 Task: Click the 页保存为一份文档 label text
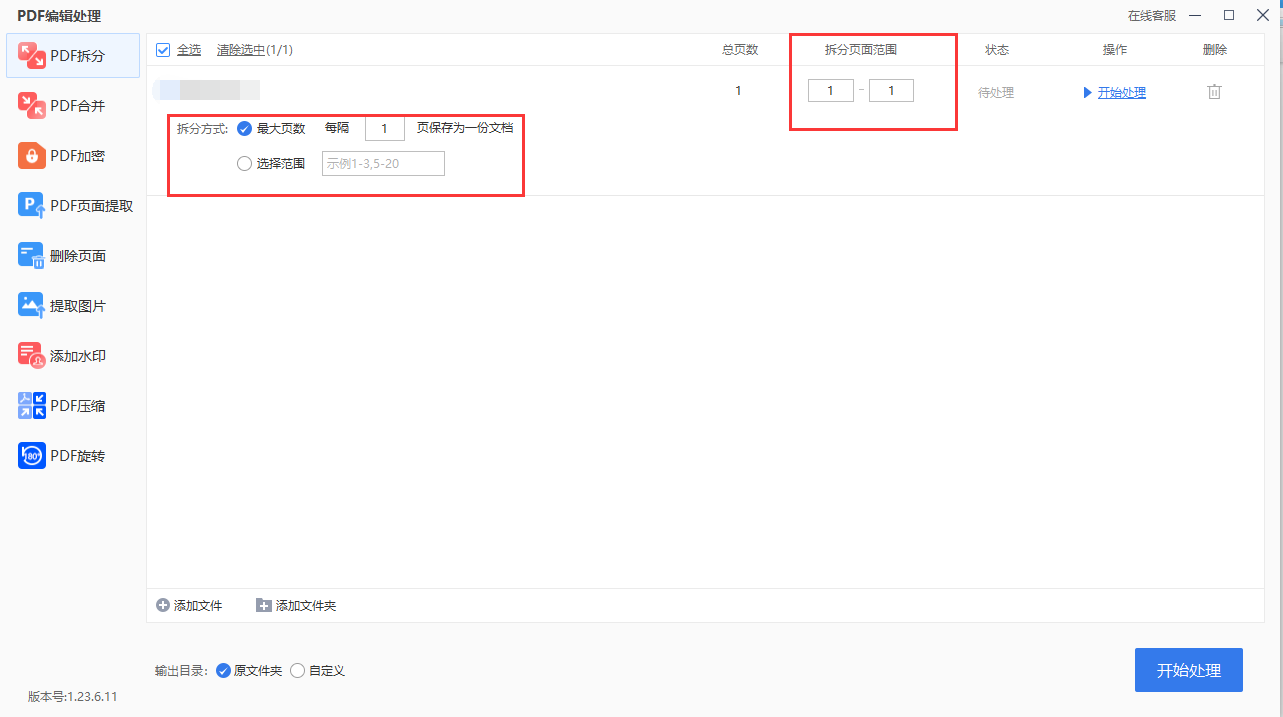(x=465, y=128)
